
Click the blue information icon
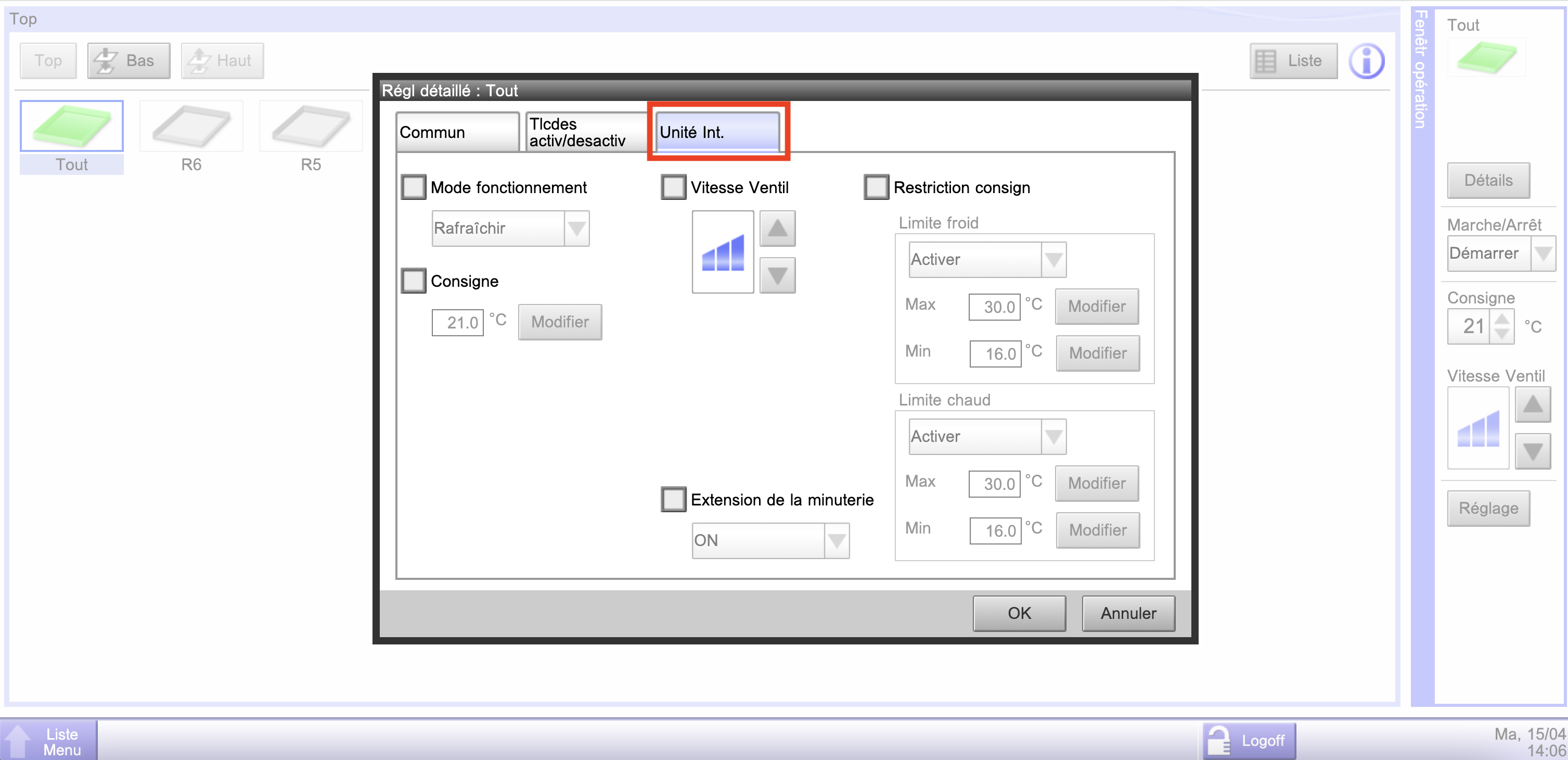coord(1366,61)
